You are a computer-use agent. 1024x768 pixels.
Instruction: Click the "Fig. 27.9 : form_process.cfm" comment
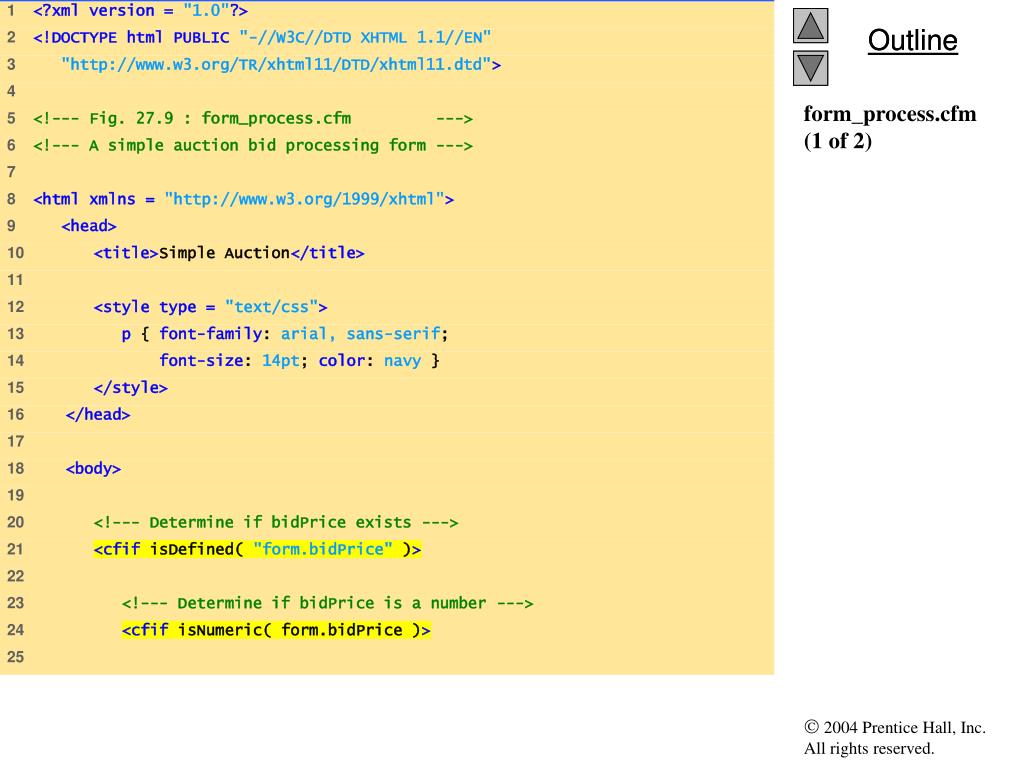point(253,119)
